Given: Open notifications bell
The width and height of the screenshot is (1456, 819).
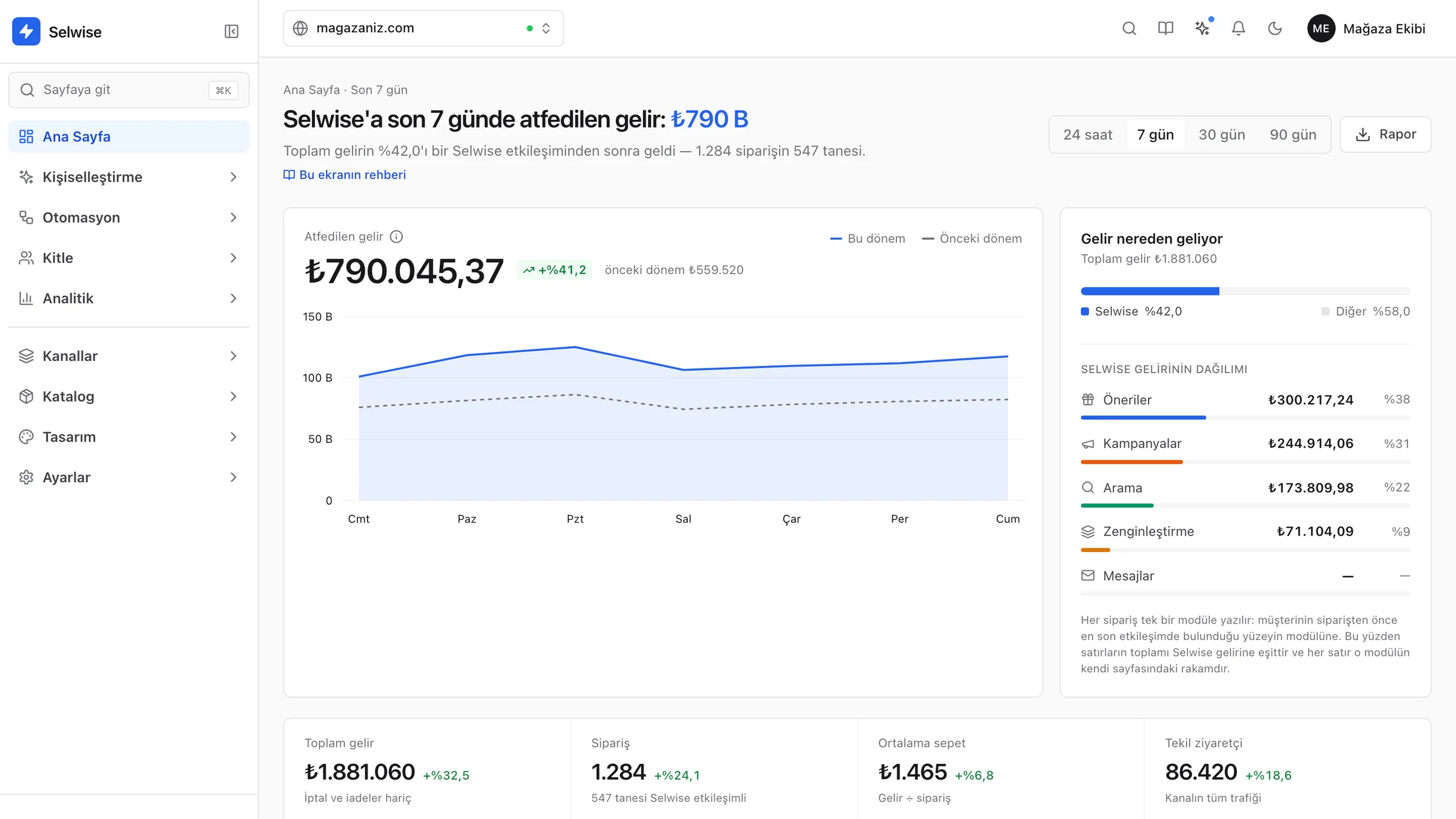Looking at the screenshot, I should pyautogui.click(x=1238, y=29).
